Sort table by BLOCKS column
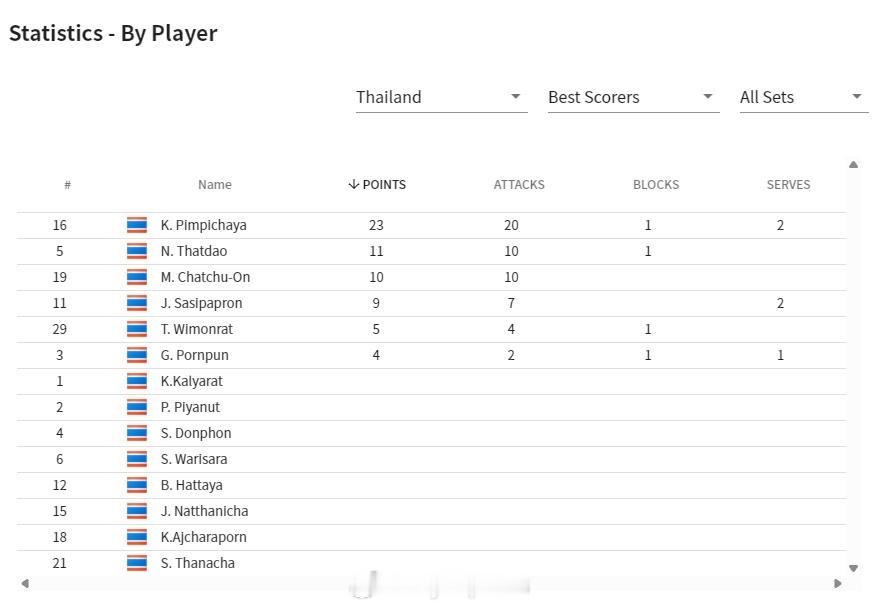The width and height of the screenshot is (881, 607). 656,184
